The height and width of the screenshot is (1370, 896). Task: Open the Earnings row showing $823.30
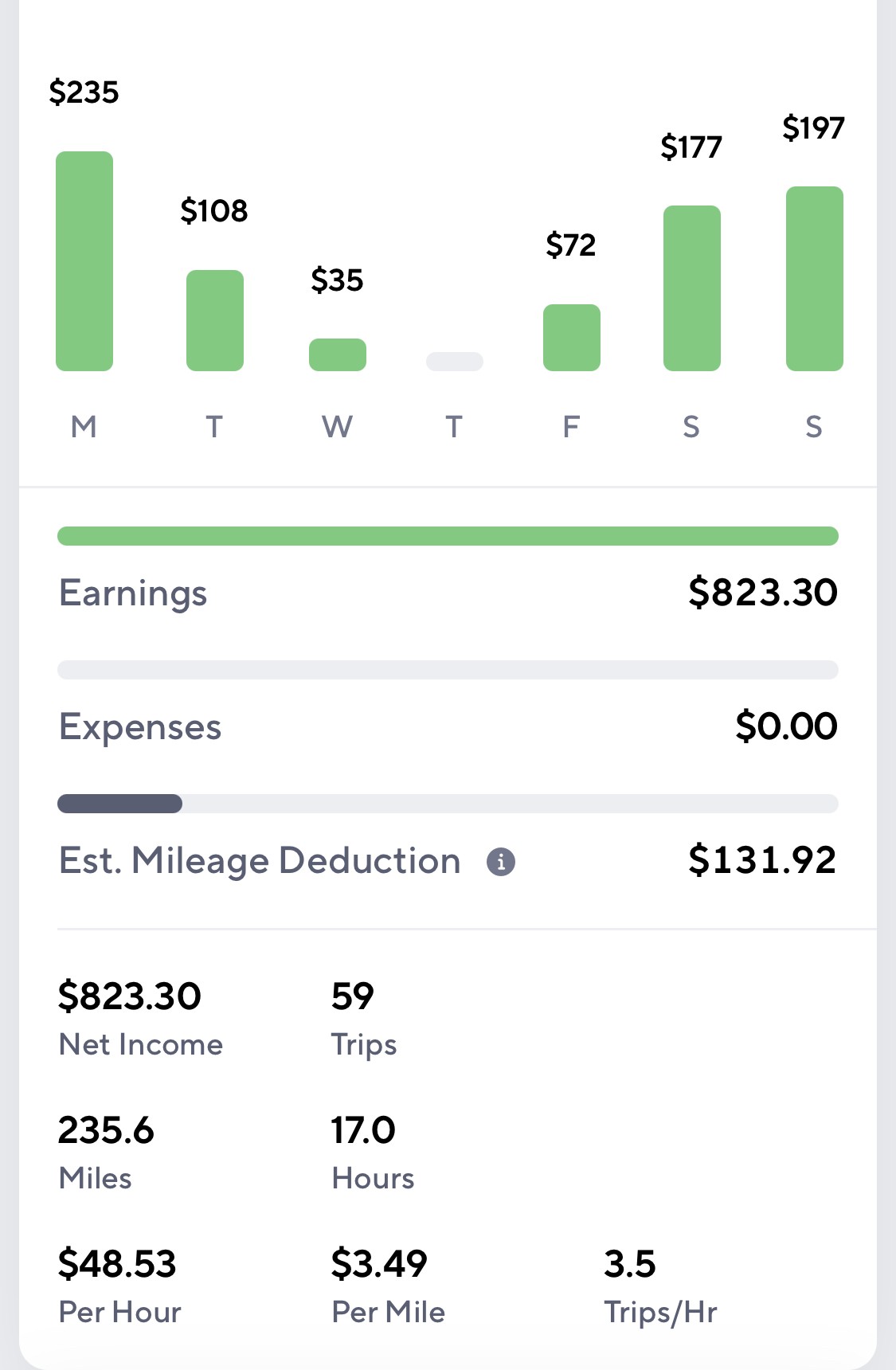pos(448,593)
